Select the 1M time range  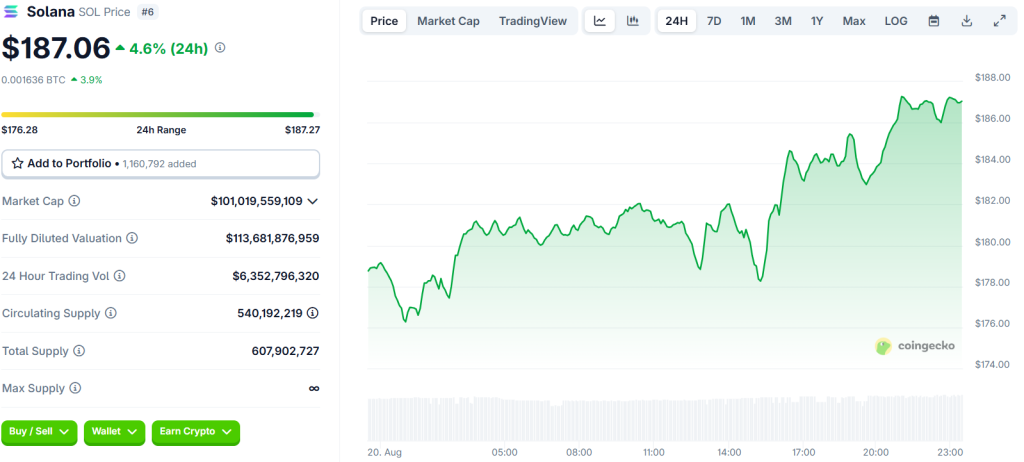pyautogui.click(x=748, y=21)
